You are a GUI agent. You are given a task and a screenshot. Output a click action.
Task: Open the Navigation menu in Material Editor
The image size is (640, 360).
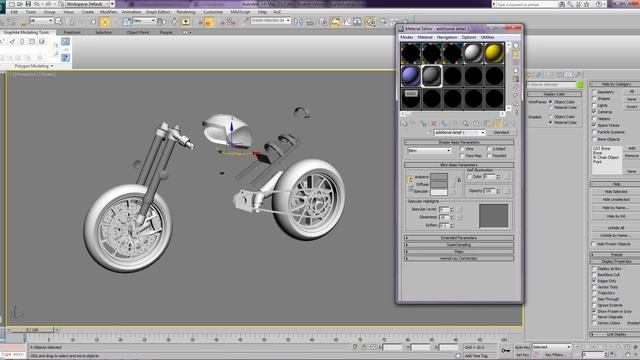coord(447,37)
